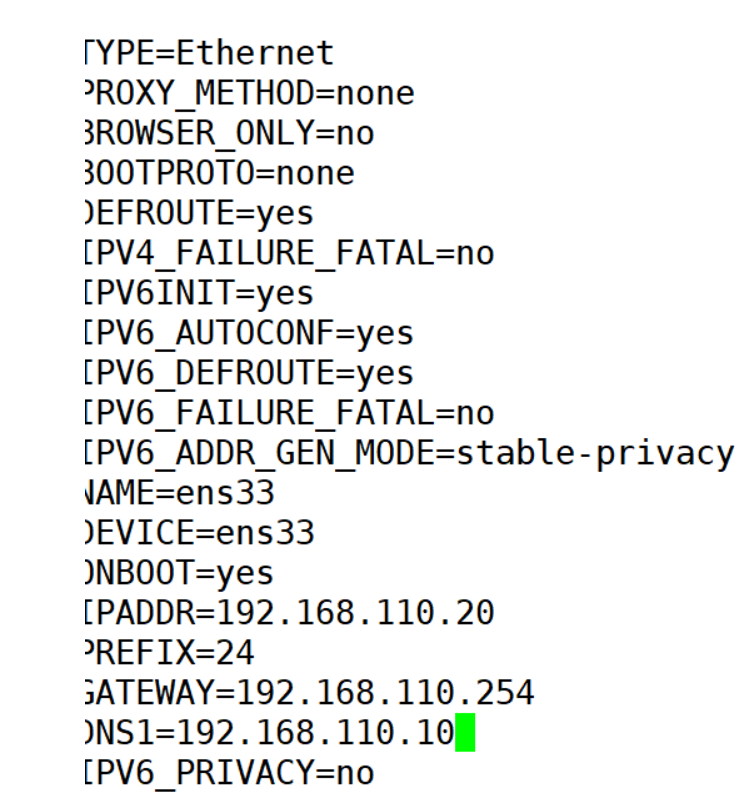Click the IPV6_AUTOCONF=yes line
This screenshot has width=750, height=797.
click(x=249, y=333)
